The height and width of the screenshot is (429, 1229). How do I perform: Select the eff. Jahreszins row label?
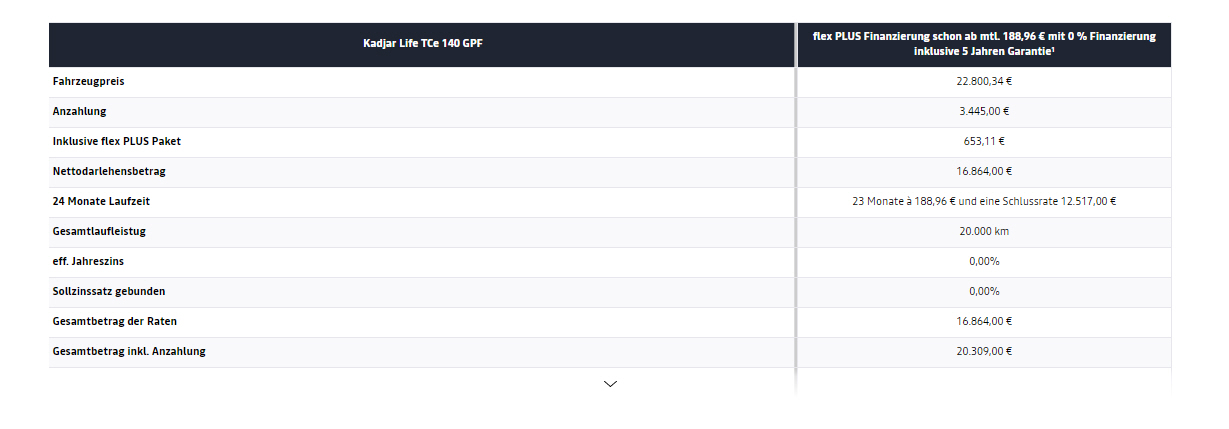(89, 262)
